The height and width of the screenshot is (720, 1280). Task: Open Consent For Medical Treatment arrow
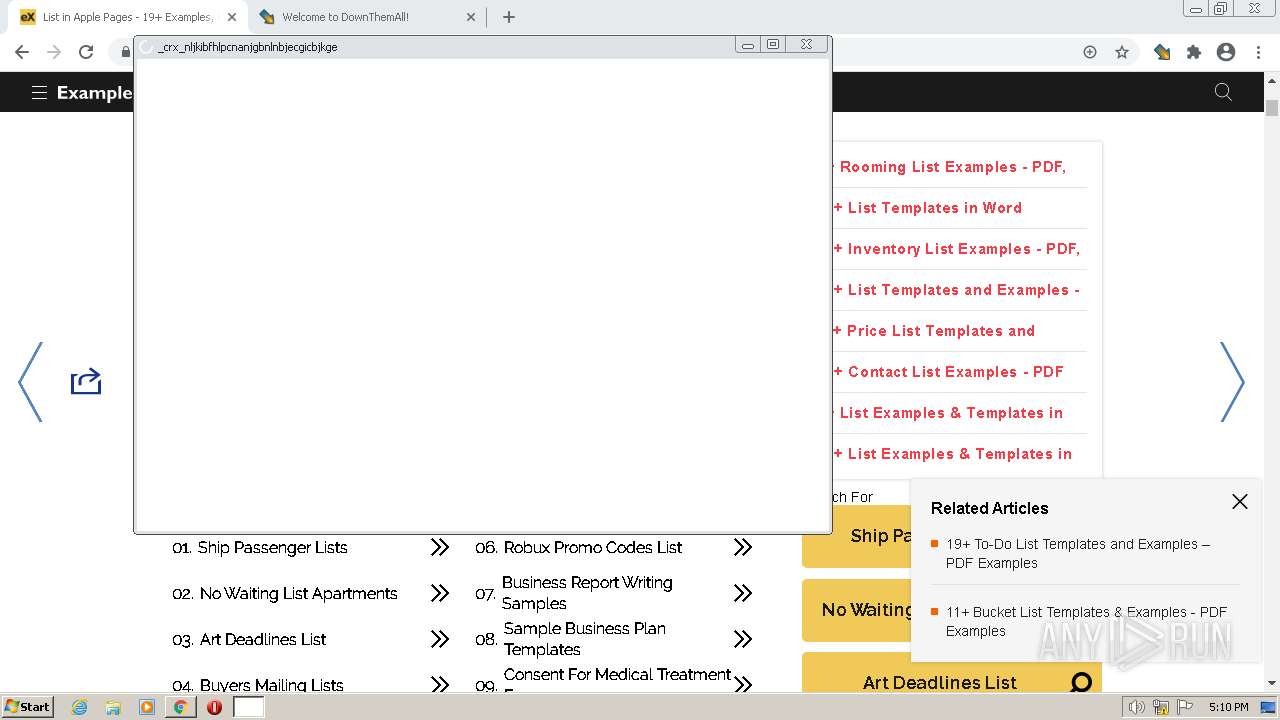coord(743,685)
